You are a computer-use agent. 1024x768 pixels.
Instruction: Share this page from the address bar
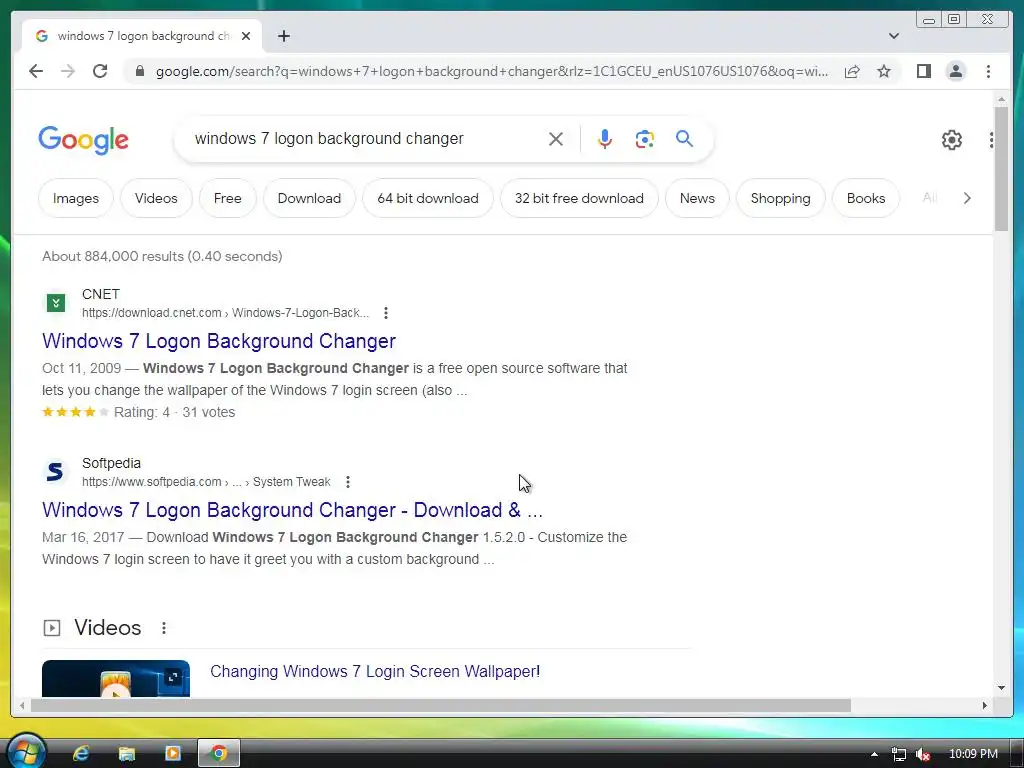click(852, 71)
